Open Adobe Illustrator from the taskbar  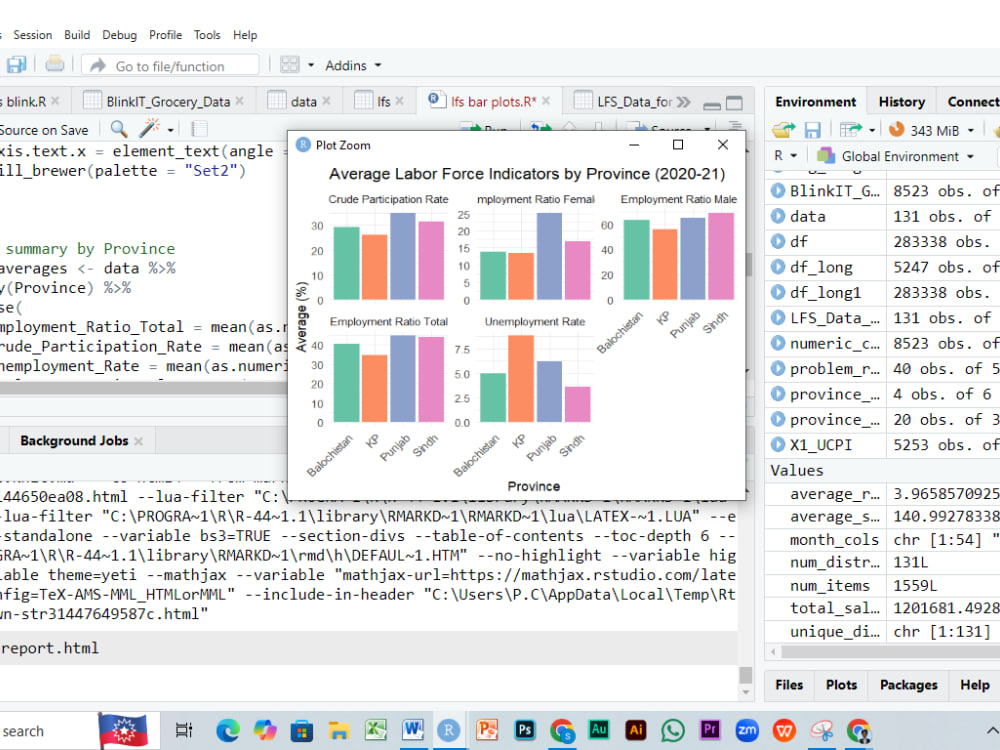click(x=636, y=730)
